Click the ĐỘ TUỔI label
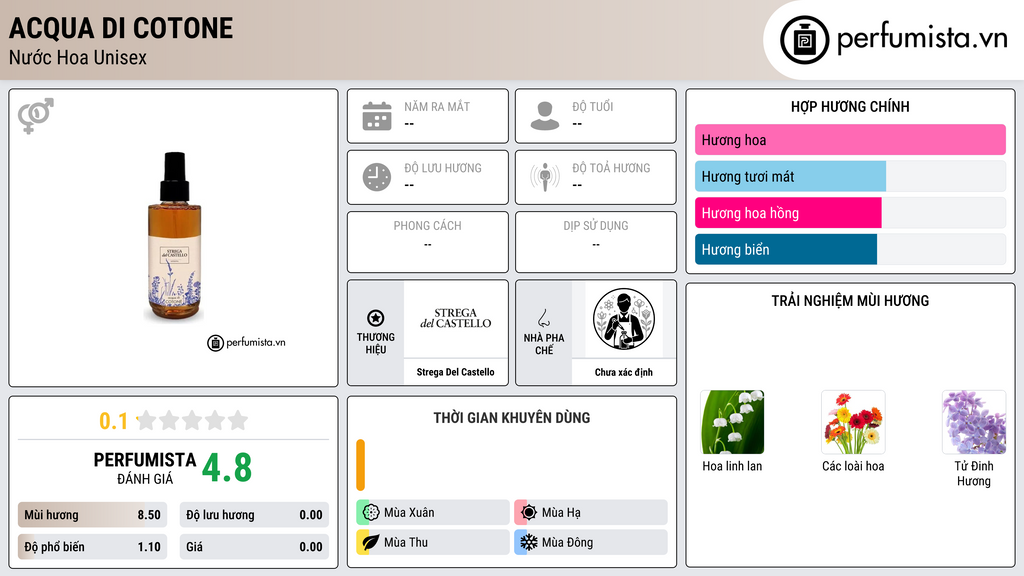Screen dimensions: 1024x576 pos(593,106)
